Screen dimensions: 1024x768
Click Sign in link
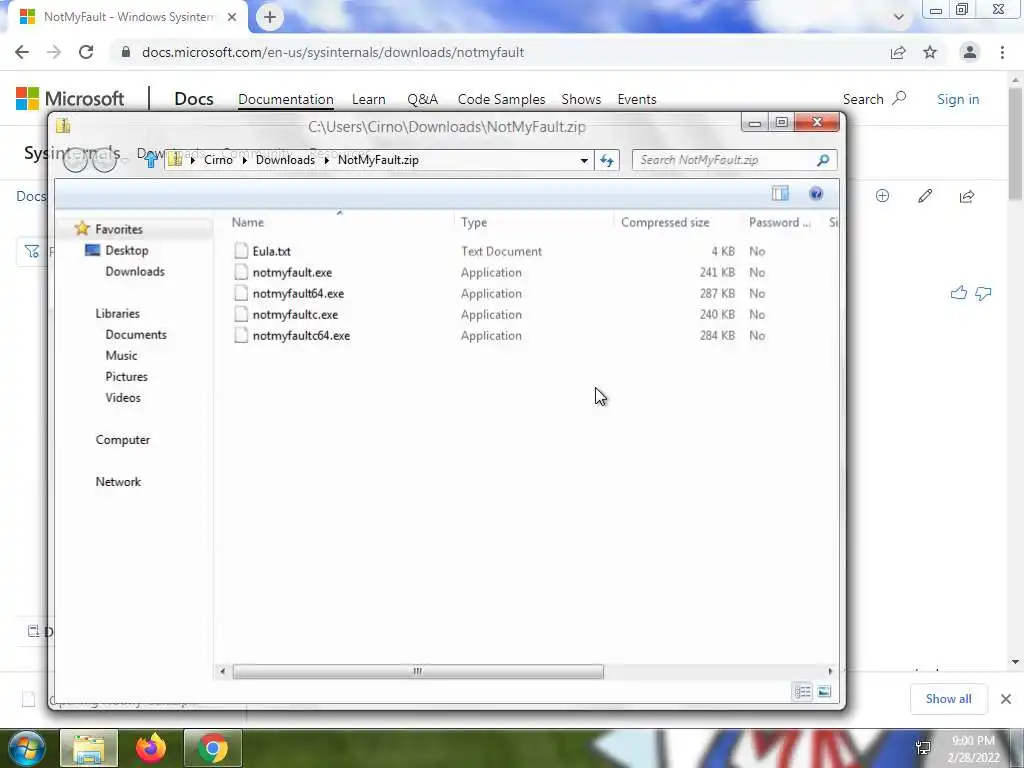coord(957,99)
